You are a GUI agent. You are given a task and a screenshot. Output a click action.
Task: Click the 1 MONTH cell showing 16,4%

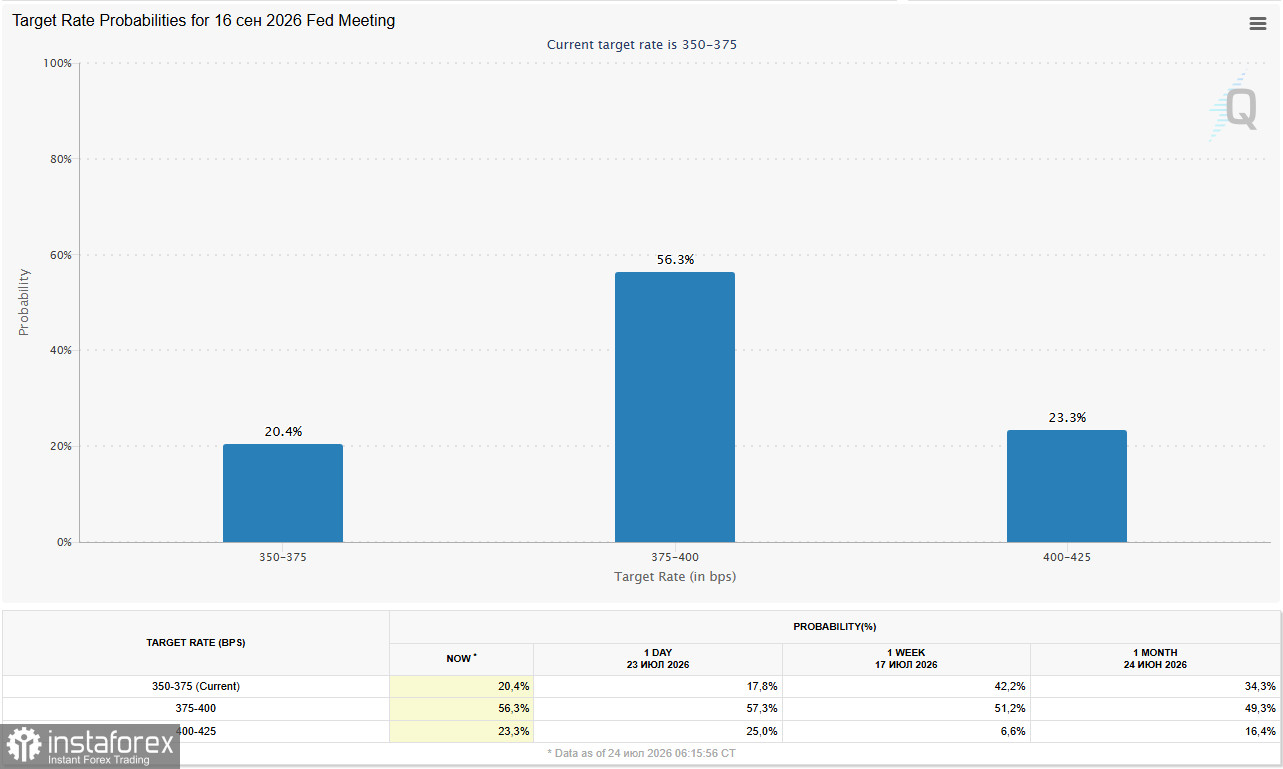pos(1155,731)
